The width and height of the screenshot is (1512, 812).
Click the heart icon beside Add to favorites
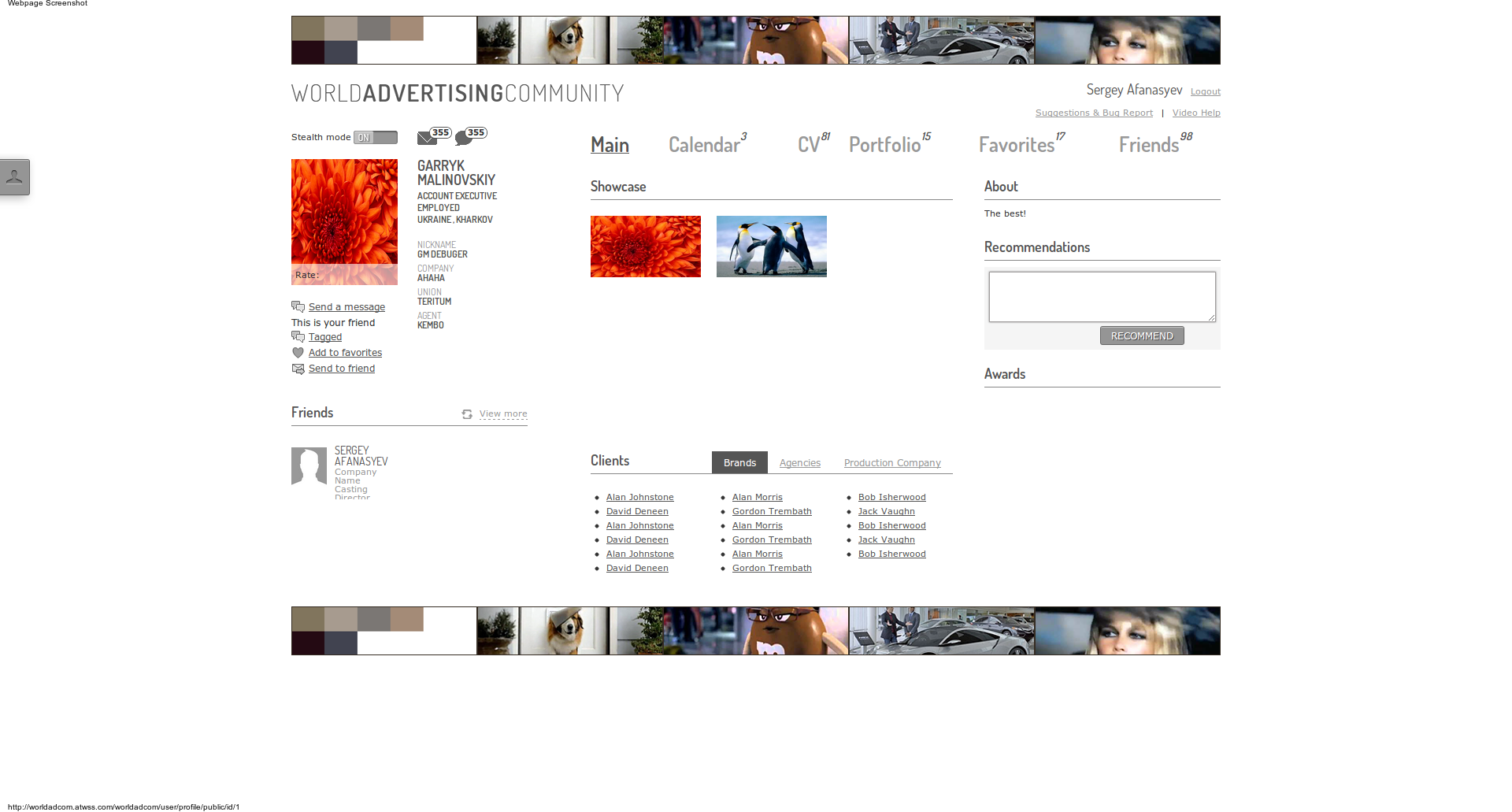pyautogui.click(x=298, y=353)
